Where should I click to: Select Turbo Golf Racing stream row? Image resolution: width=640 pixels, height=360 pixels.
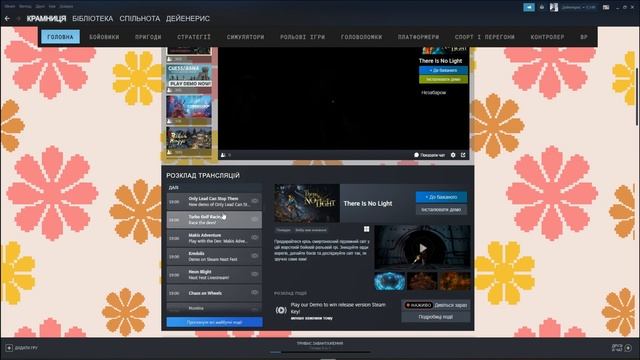pyautogui.click(x=214, y=220)
